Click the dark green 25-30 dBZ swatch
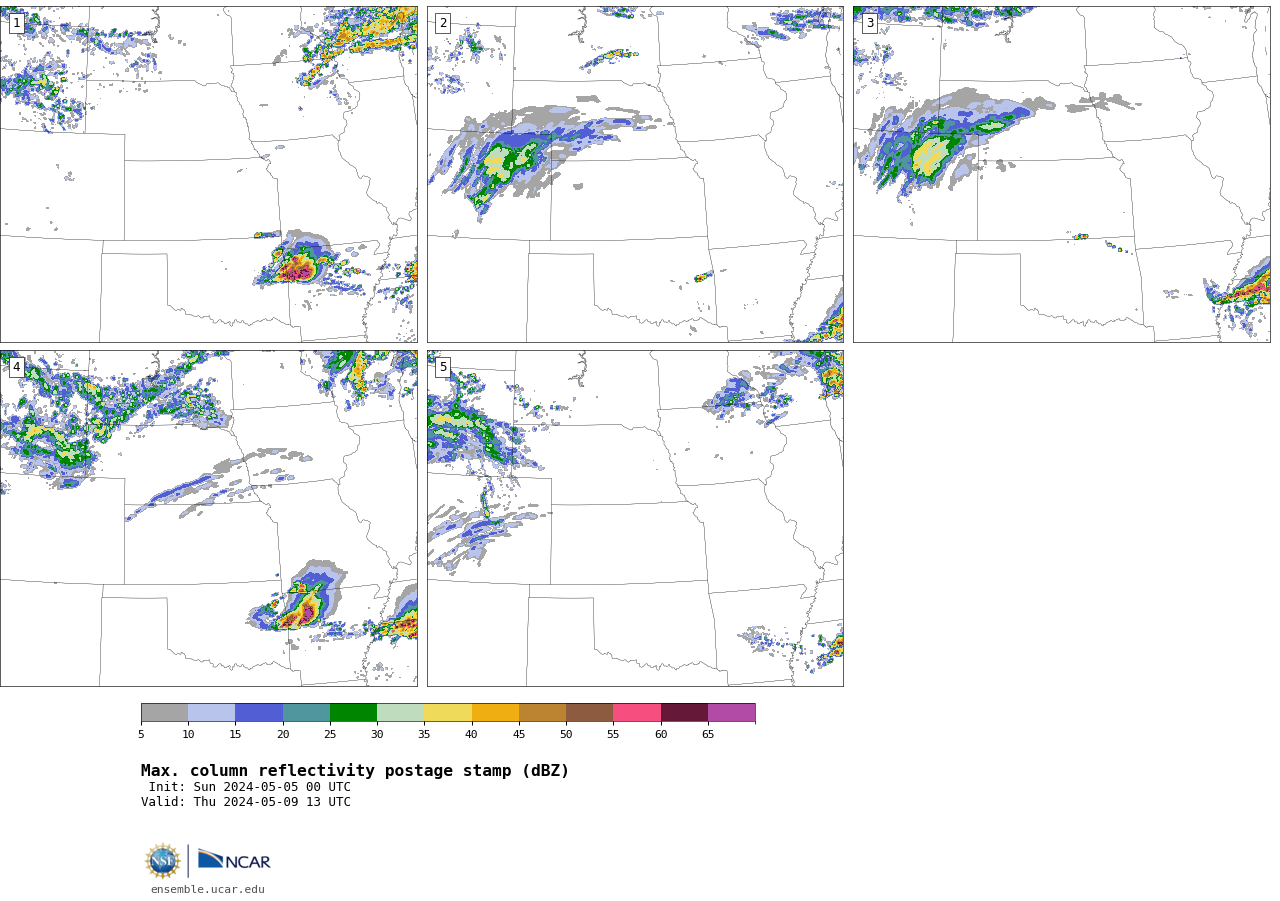The image size is (1280, 901). pyautogui.click(x=353, y=713)
